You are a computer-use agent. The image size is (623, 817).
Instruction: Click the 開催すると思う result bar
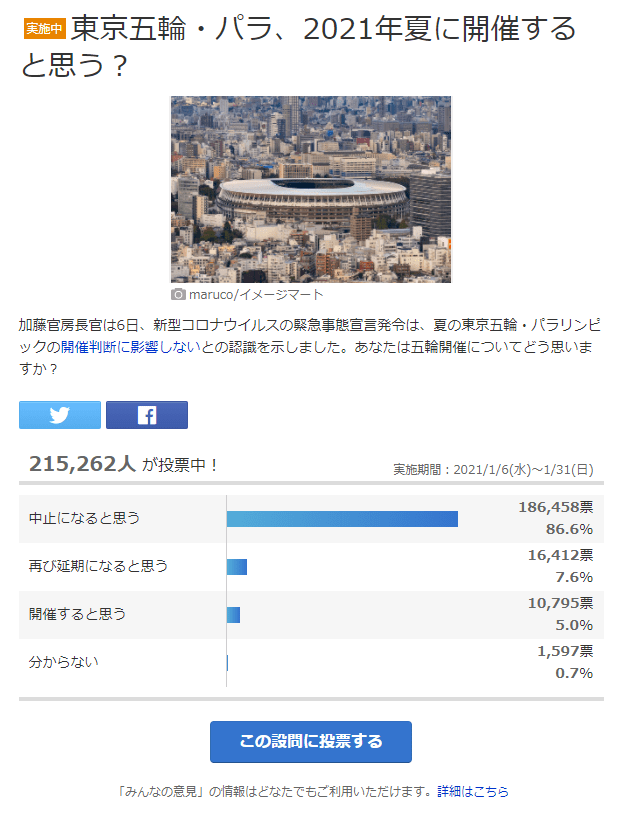click(233, 615)
